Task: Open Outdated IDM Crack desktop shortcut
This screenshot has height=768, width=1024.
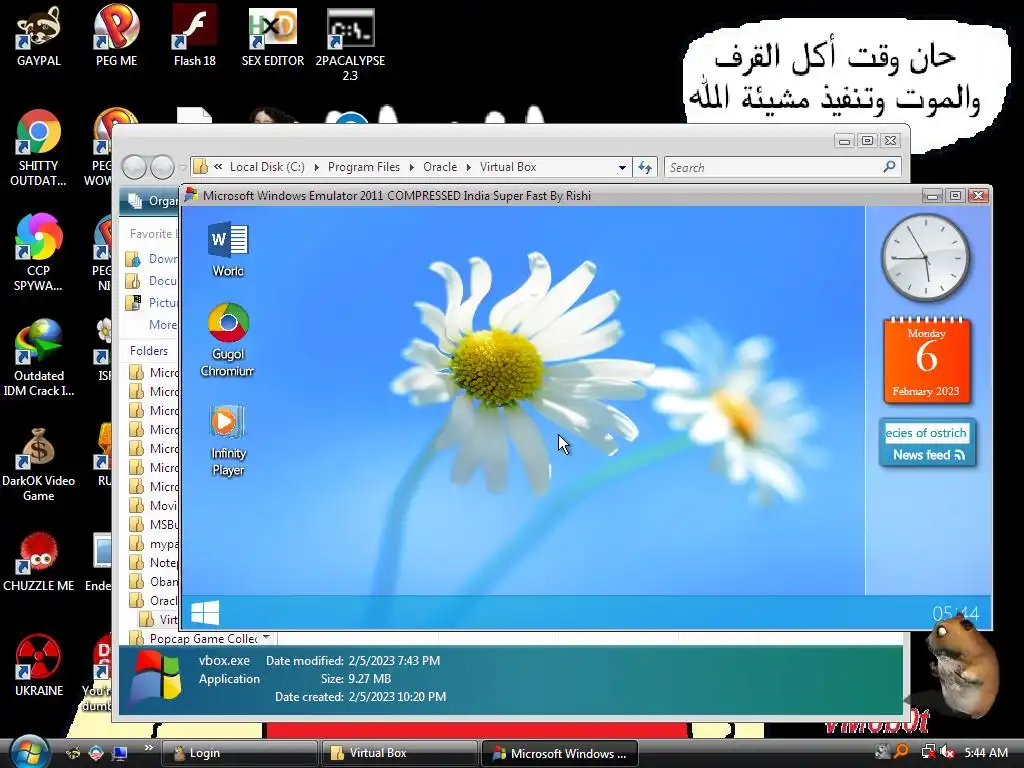Action: pyautogui.click(x=39, y=358)
